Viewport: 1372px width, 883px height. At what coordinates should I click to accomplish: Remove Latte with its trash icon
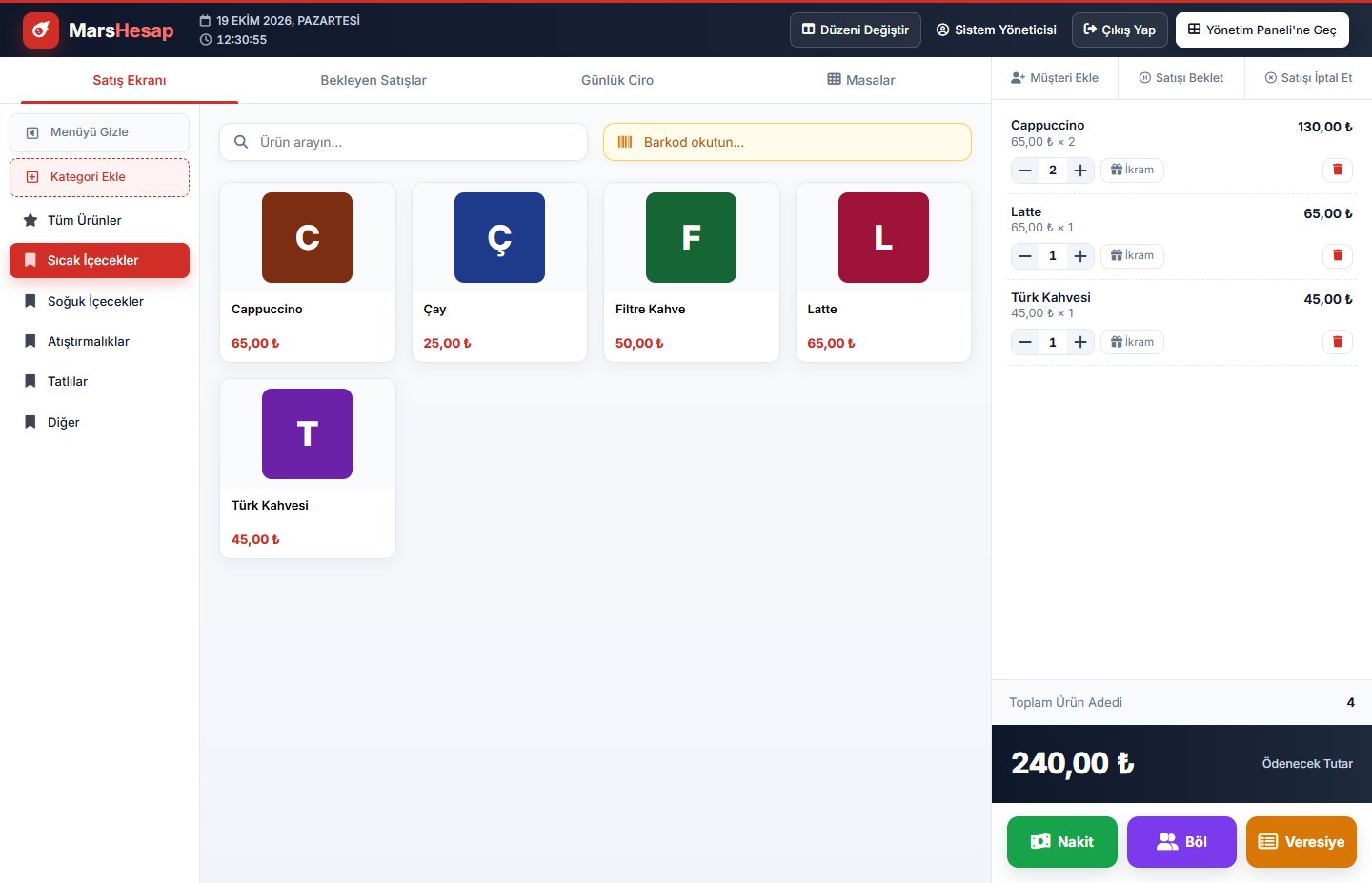coord(1338,255)
